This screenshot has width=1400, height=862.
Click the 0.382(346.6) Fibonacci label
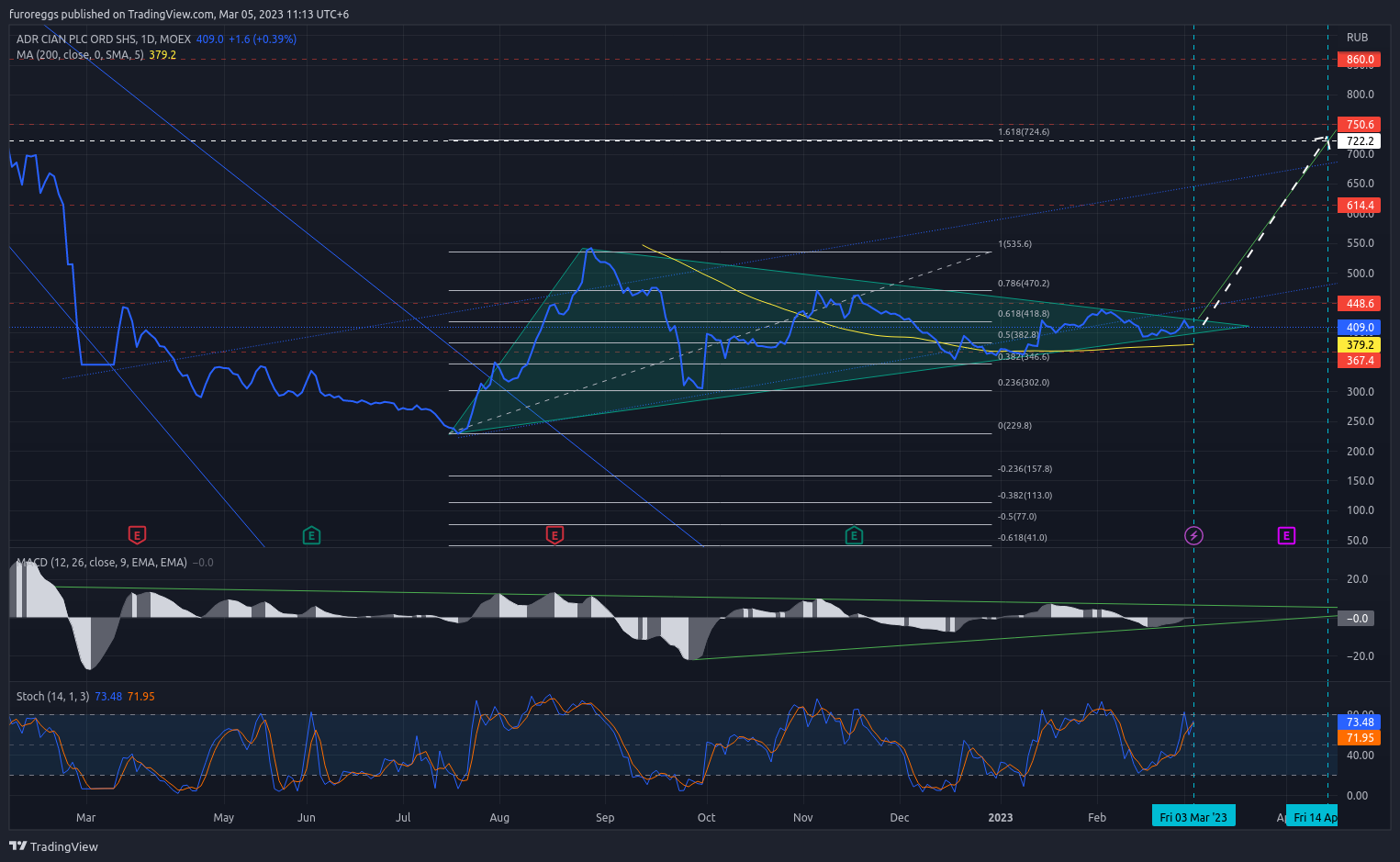coord(1024,357)
